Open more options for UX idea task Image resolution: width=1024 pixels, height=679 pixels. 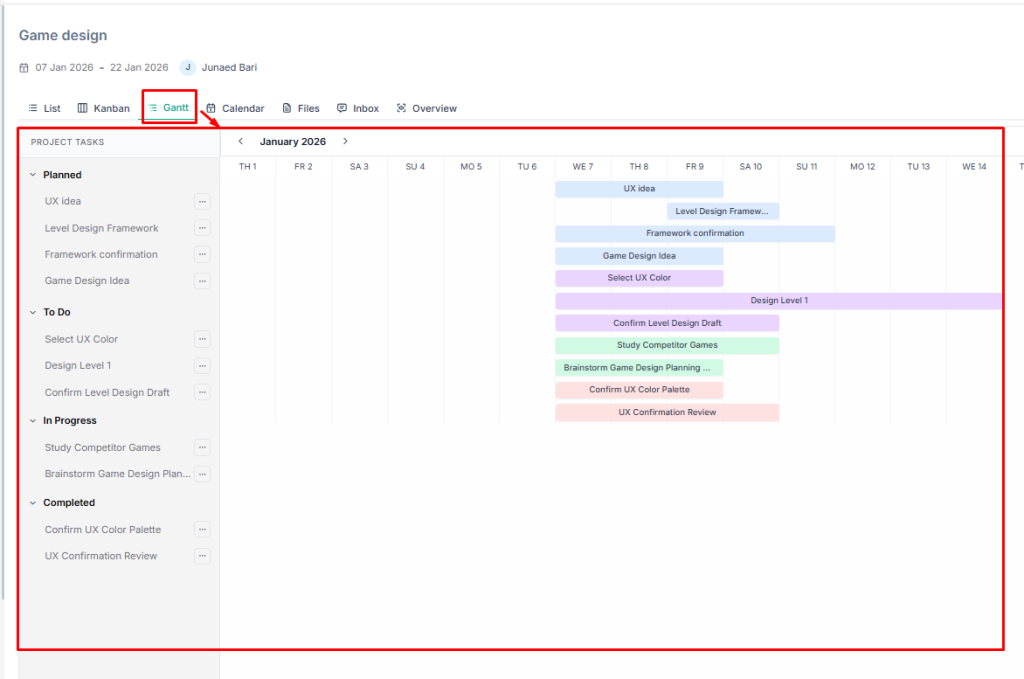[x=202, y=201]
